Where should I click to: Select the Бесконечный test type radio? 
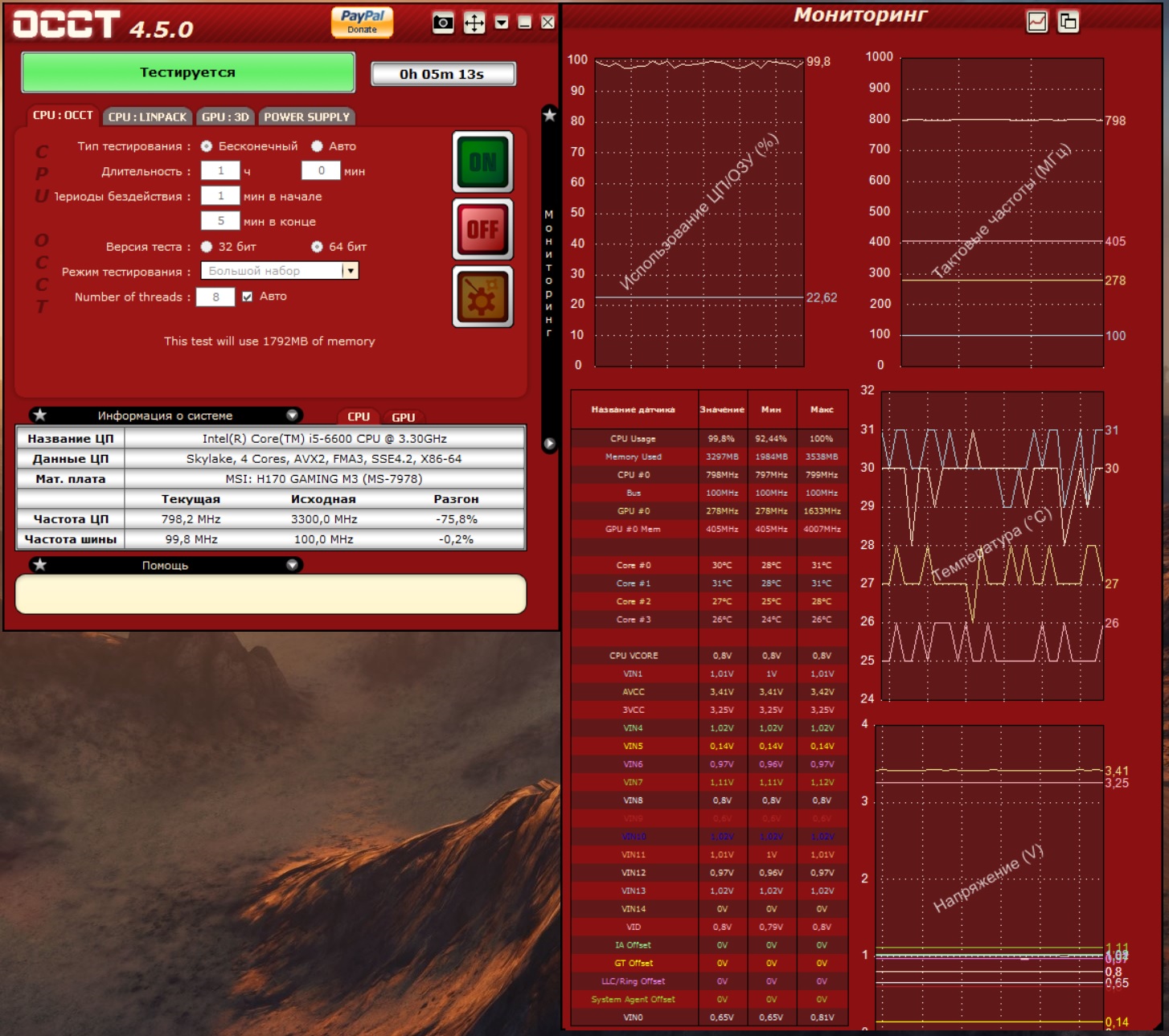tap(207, 146)
